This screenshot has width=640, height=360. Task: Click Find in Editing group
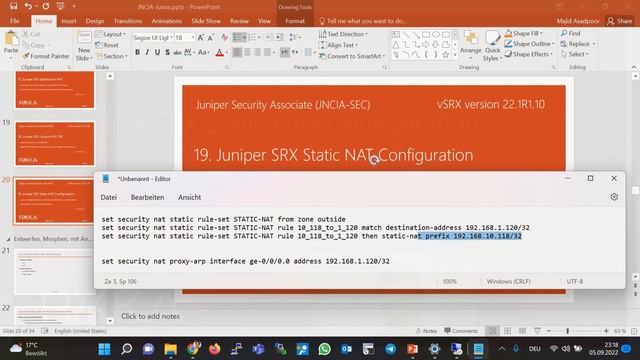pos(571,33)
